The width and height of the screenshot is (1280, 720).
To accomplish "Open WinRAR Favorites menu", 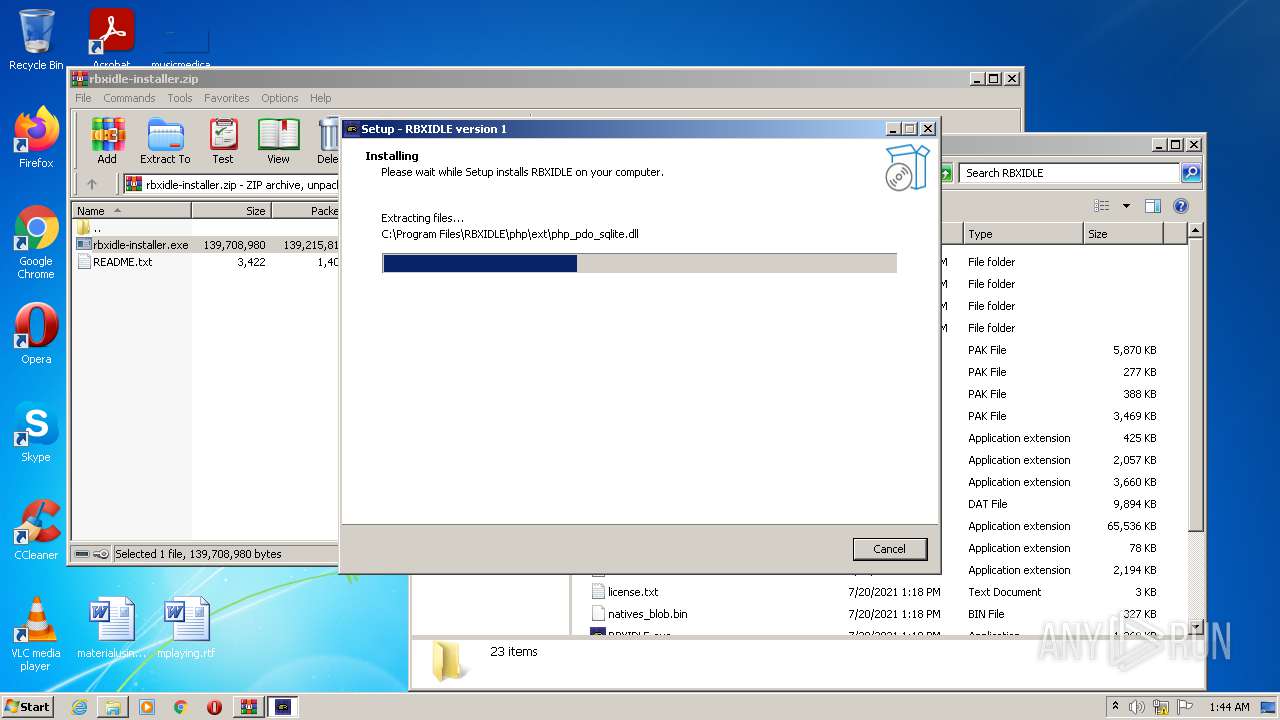I will 227,98.
